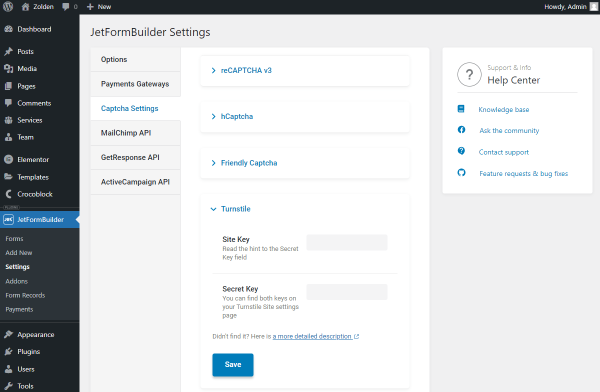
Task: Focus the Secret Key input field
Action: 347,292
